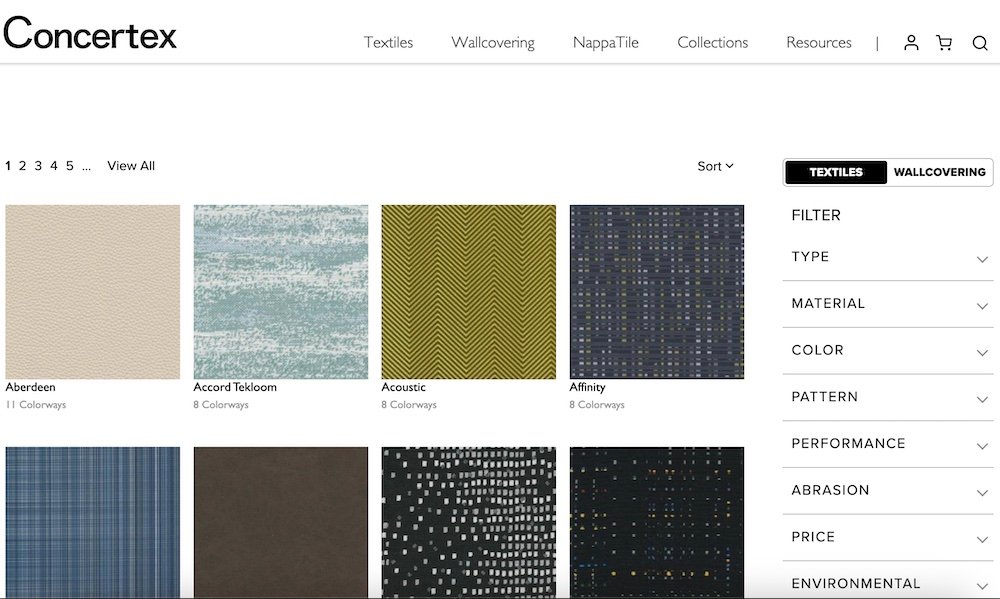
Task: Click the pagination ellipsis for more pages
Action: 86,167
